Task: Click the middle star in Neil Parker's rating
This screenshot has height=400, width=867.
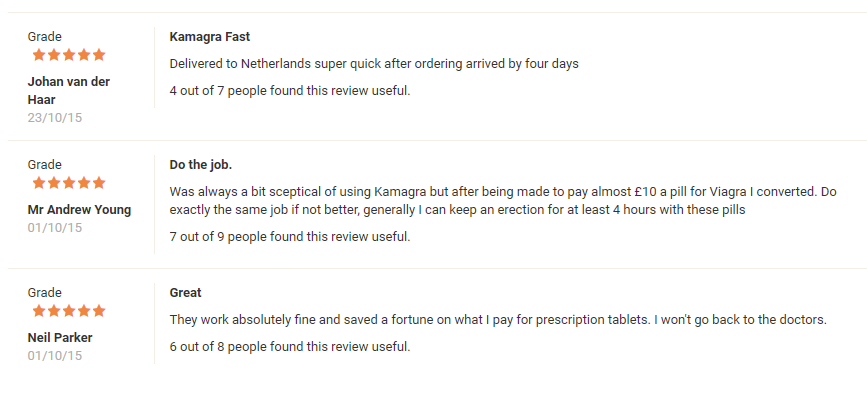Action: coord(69,311)
